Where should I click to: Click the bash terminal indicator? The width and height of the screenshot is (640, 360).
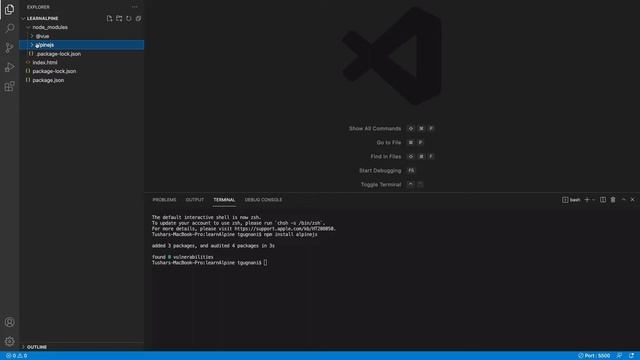coord(571,200)
